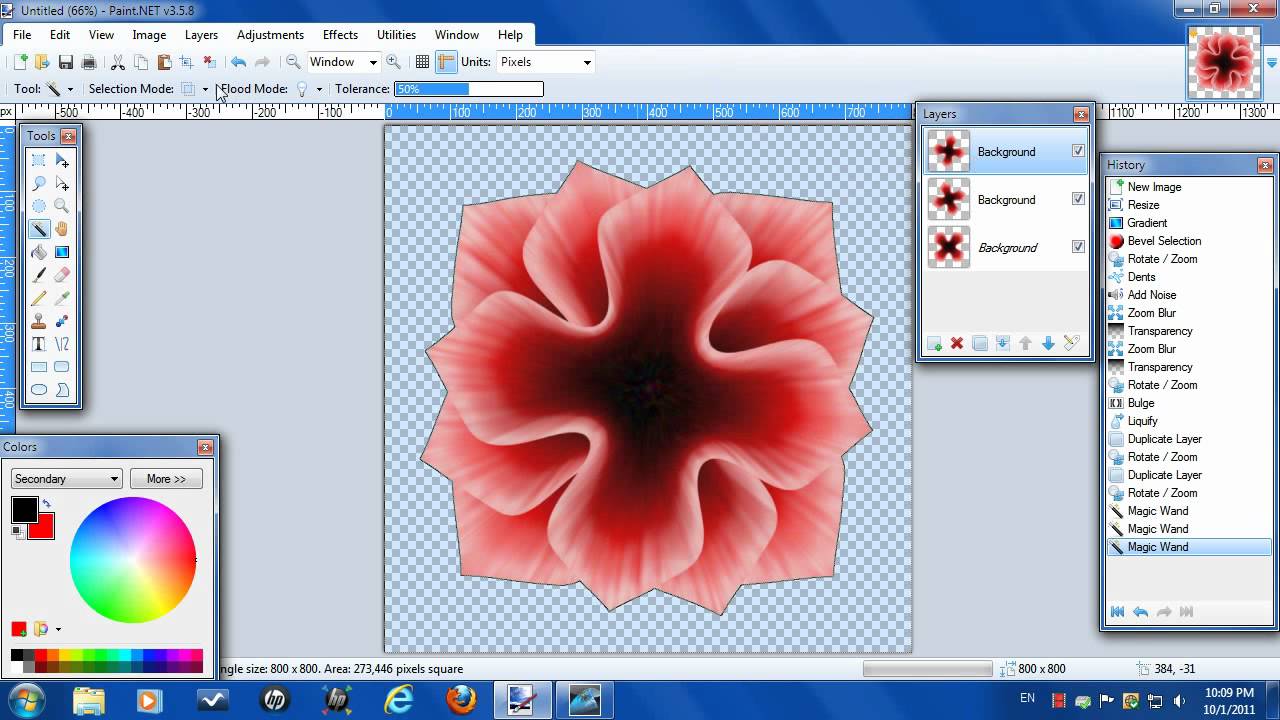Open Layer Properties icon in Layers panel
Screen dimensions: 1280x720
[1071, 343]
